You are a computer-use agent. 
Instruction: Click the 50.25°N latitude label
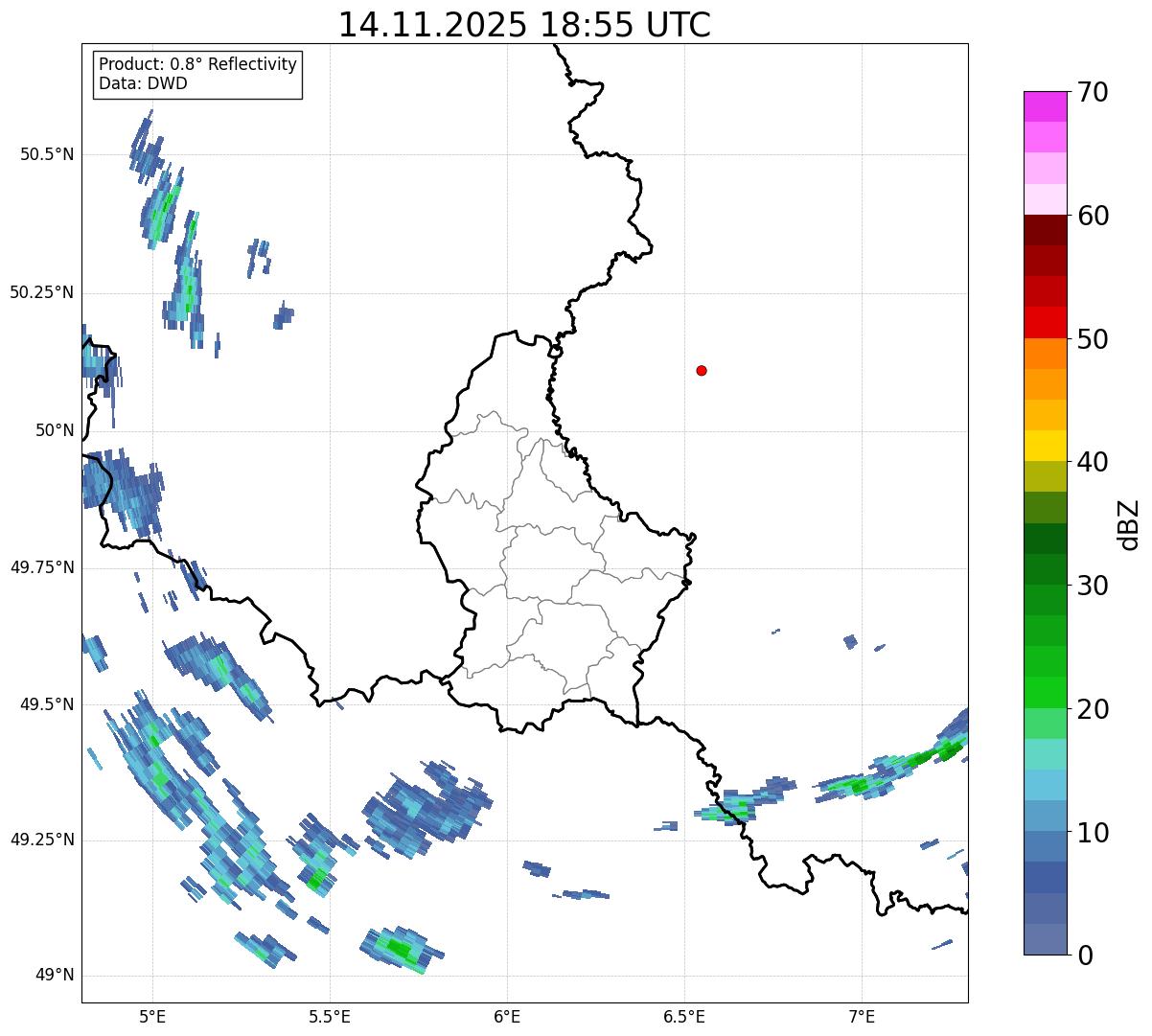pos(42,292)
